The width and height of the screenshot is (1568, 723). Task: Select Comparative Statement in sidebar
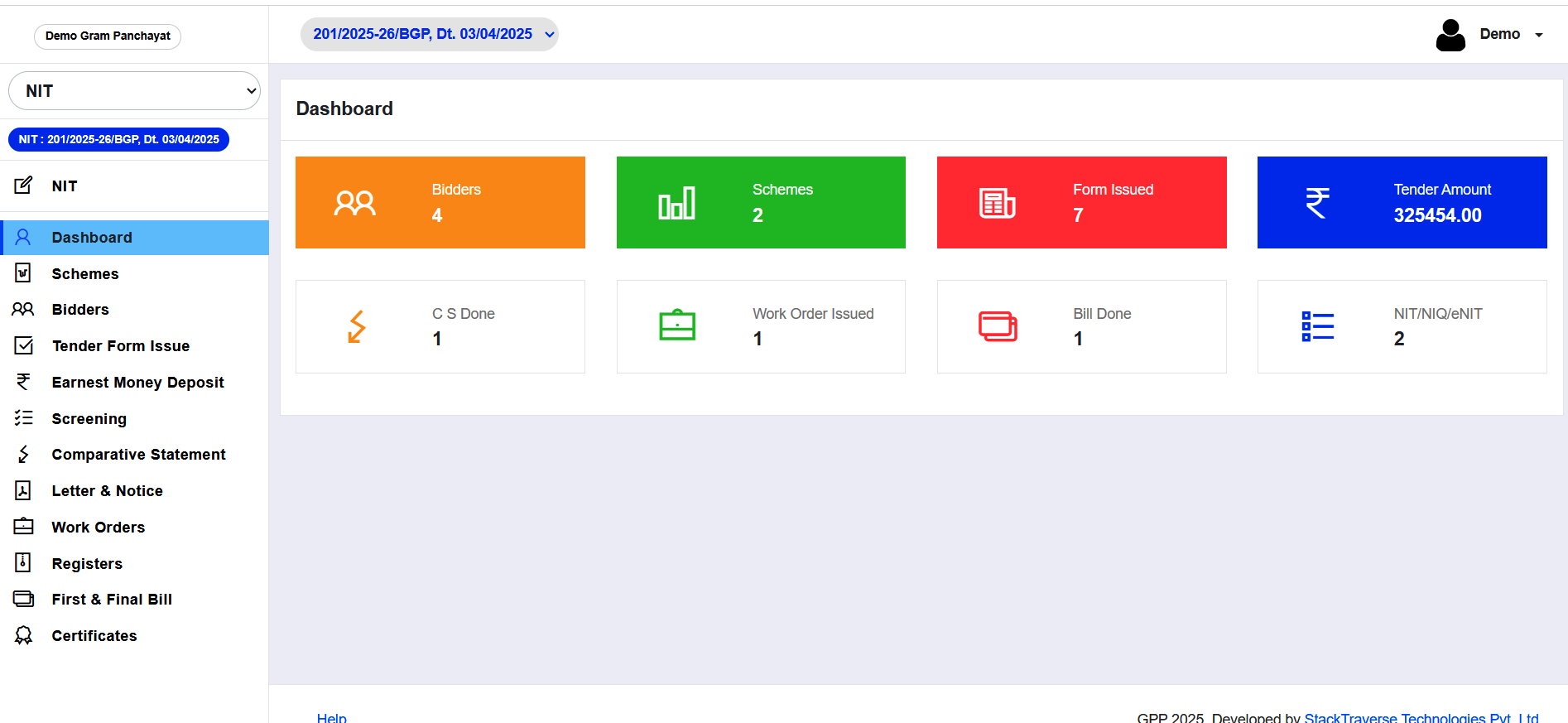click(138, 455)
